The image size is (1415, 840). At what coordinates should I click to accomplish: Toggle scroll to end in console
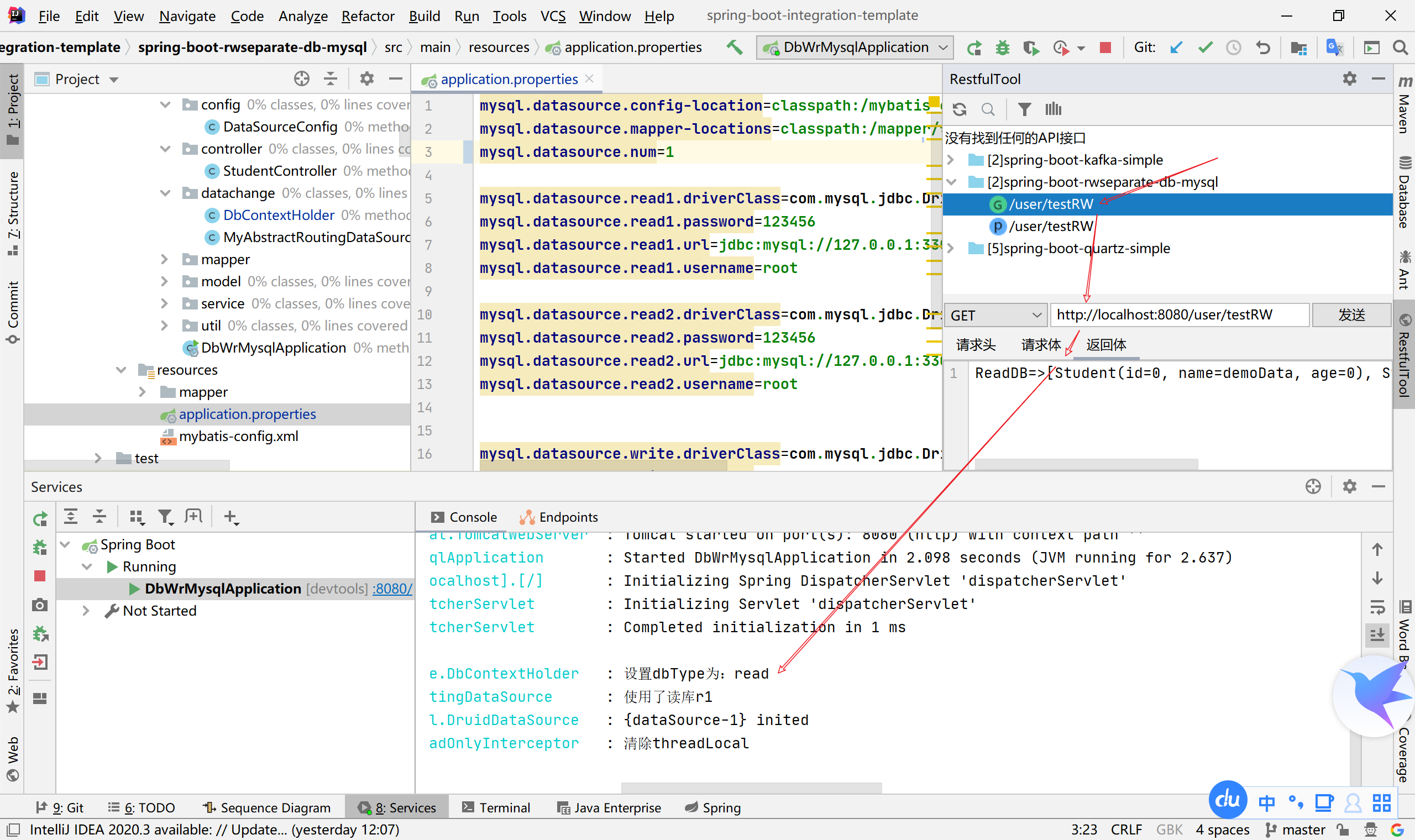(x=1377, y=634)
